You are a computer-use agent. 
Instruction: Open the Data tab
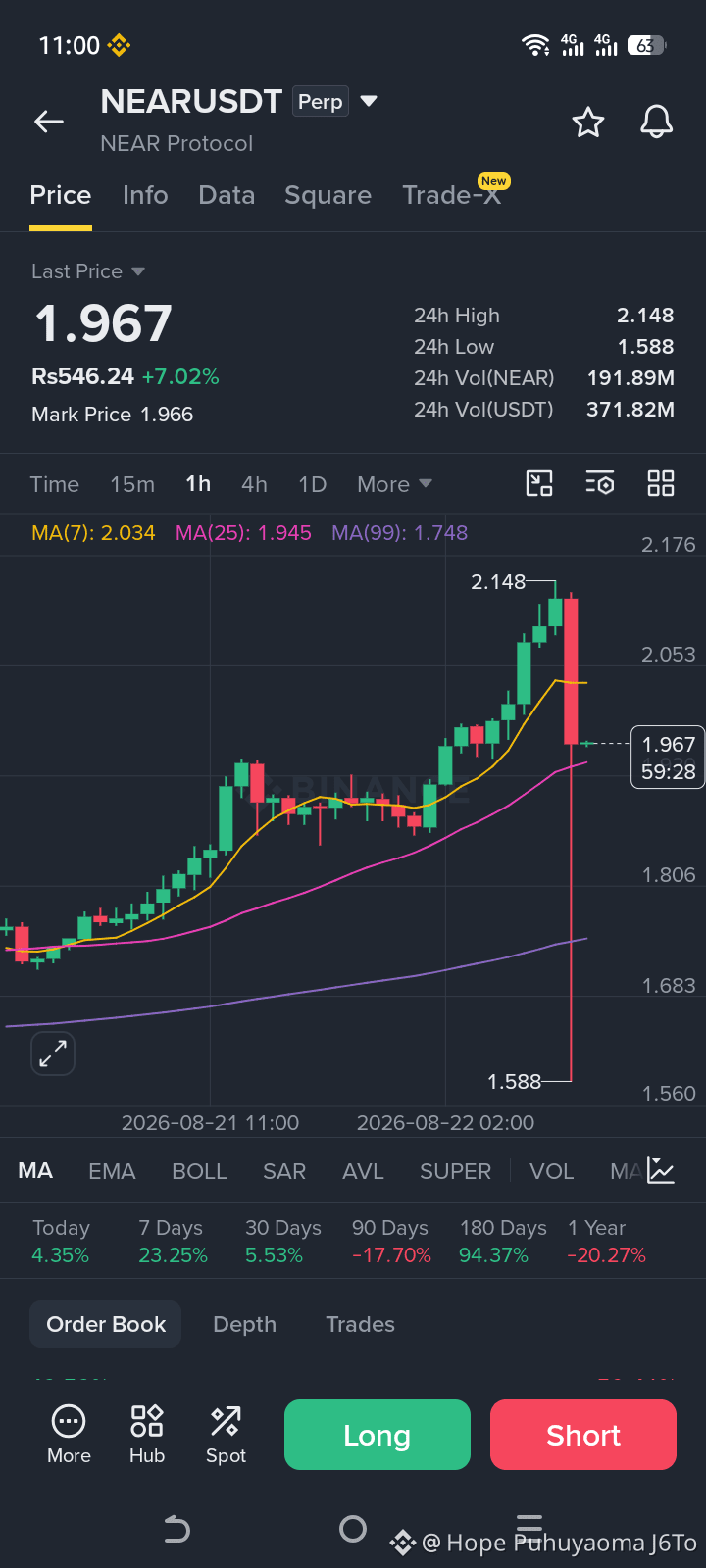227,195
